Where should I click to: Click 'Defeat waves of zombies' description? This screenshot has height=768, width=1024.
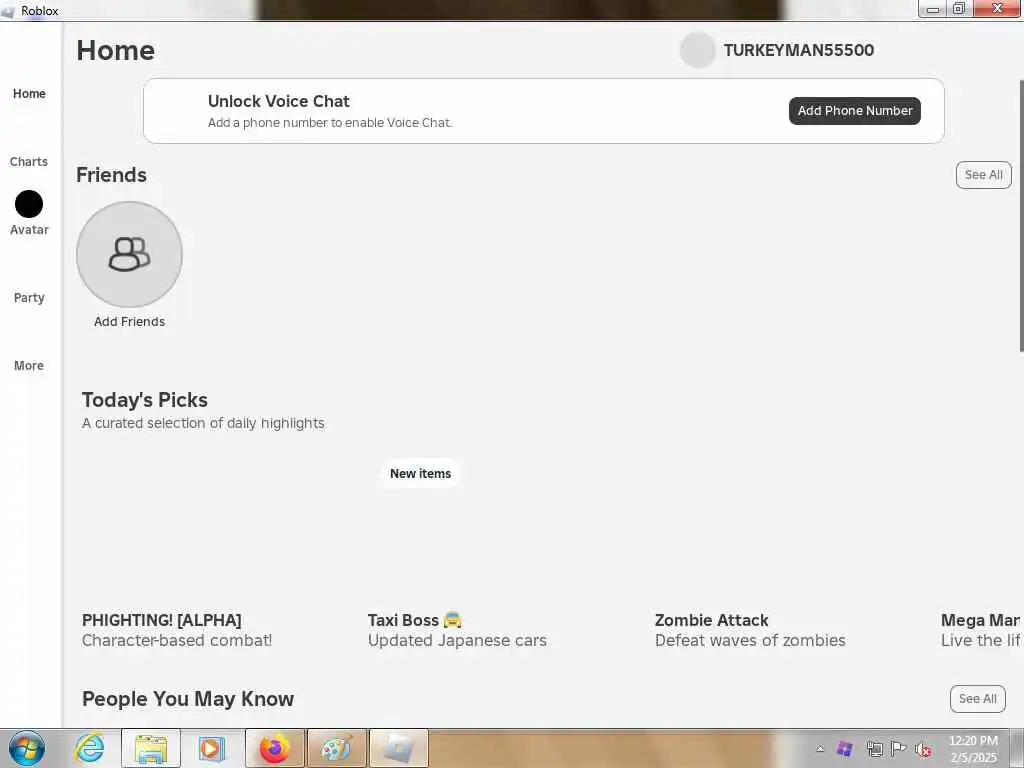[750, 640]
